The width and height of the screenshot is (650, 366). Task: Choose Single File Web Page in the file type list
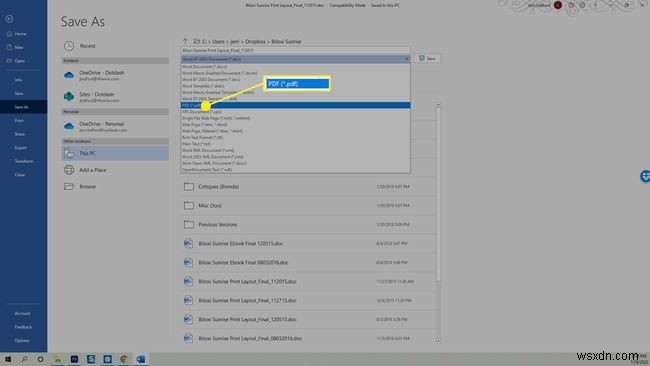[296, 118]
